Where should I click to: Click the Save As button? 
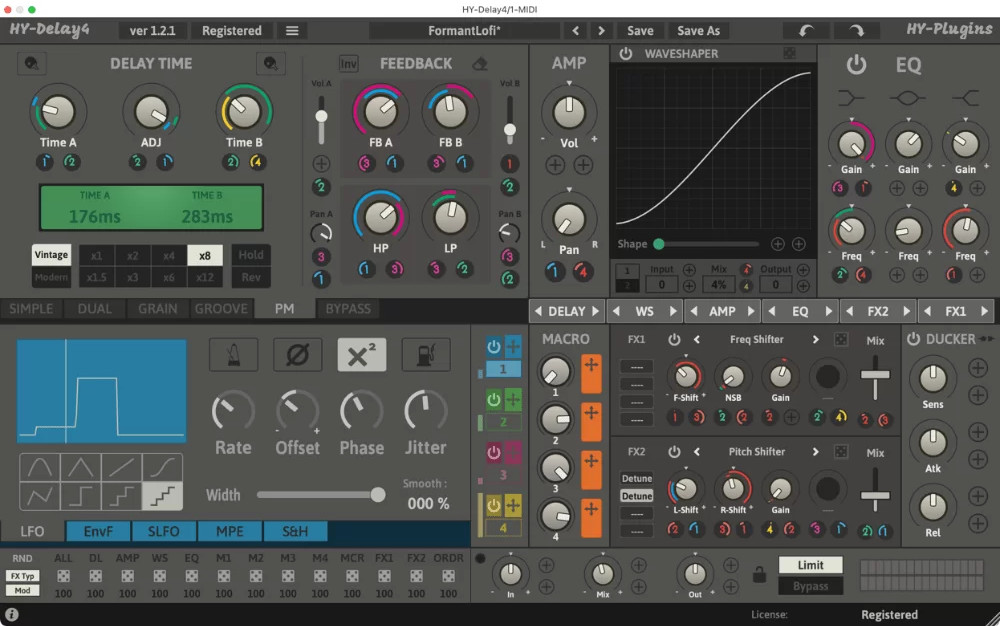(x=698, y=30)
